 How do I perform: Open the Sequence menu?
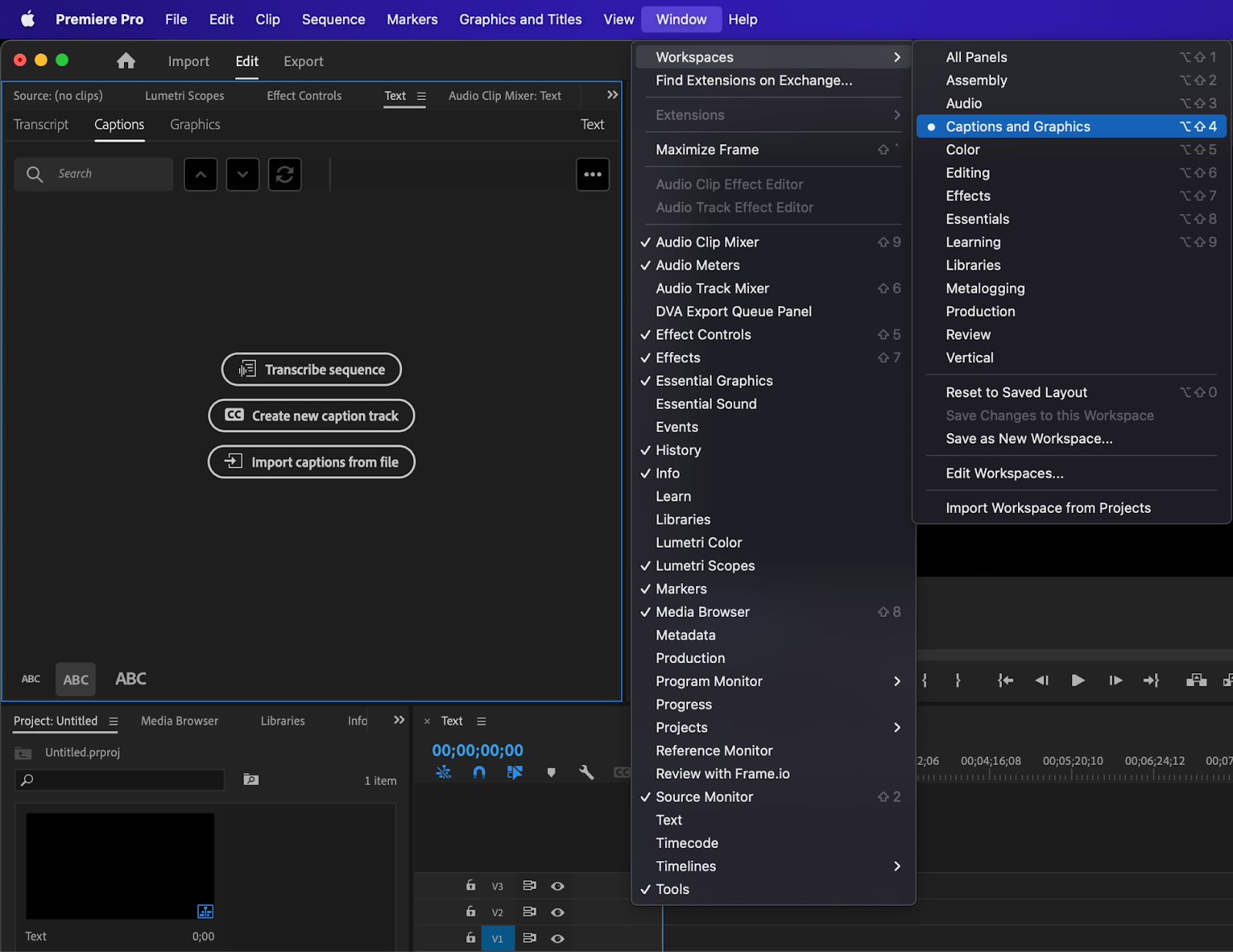coord(334,19)
